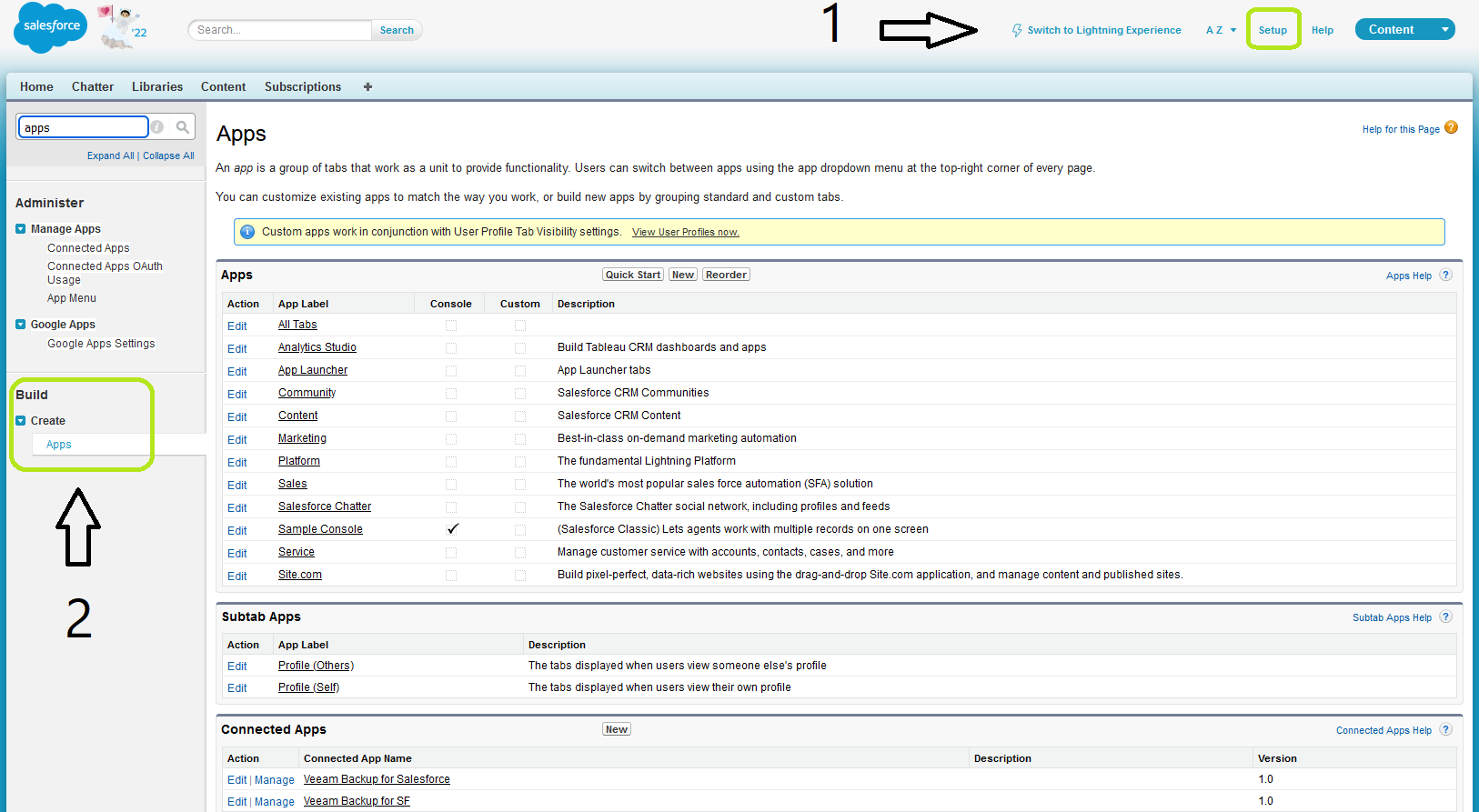Toggle Console checkbox for Service row
The width and height of the screenshot is (1479, 812).
(x=451, y=553)
